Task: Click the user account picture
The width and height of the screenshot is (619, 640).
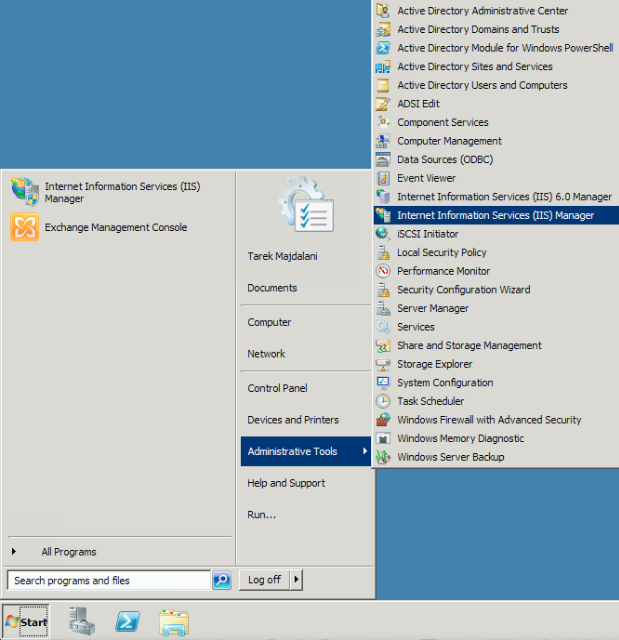Action: pos(306,204)
